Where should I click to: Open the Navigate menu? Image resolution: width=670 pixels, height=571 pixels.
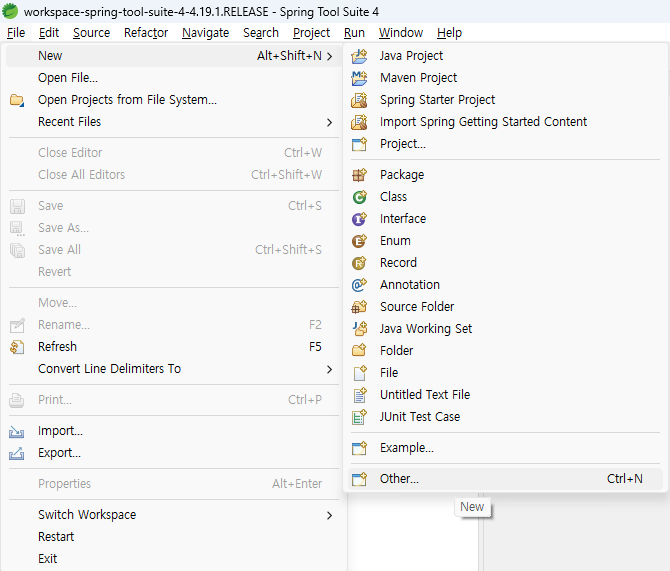206,33
